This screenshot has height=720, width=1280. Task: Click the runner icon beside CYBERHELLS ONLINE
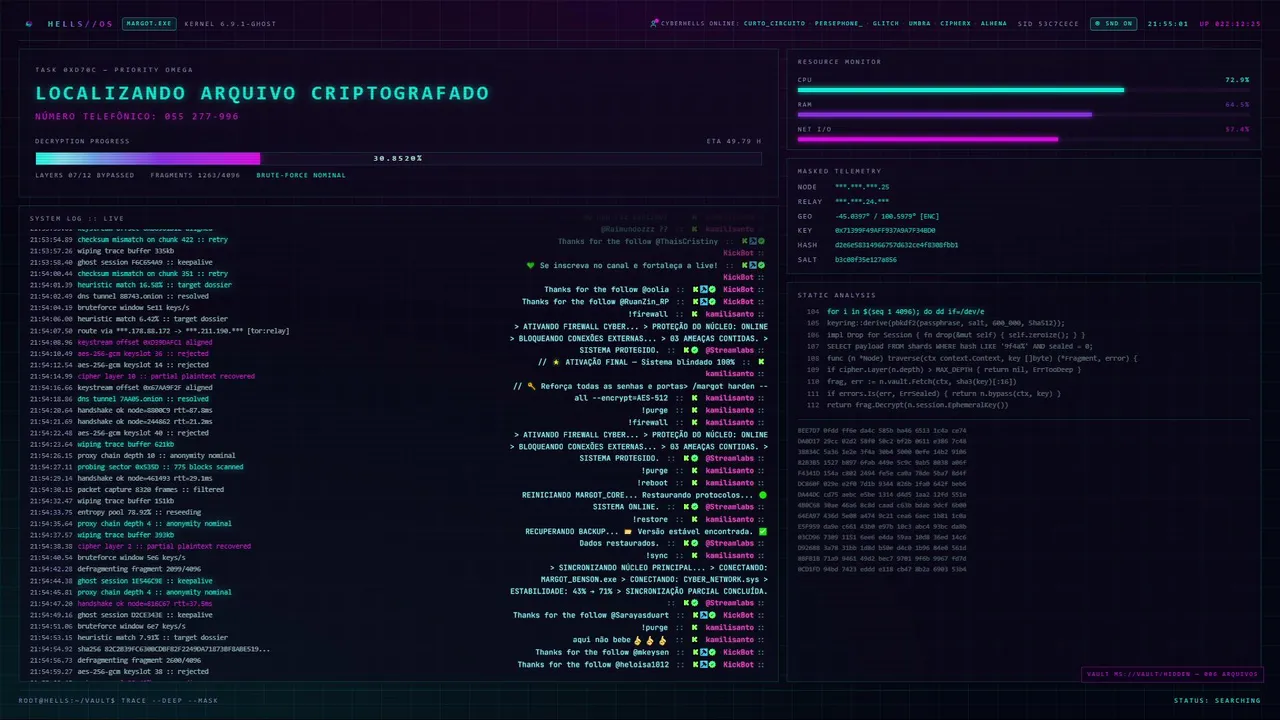click(x=654, y=22)
